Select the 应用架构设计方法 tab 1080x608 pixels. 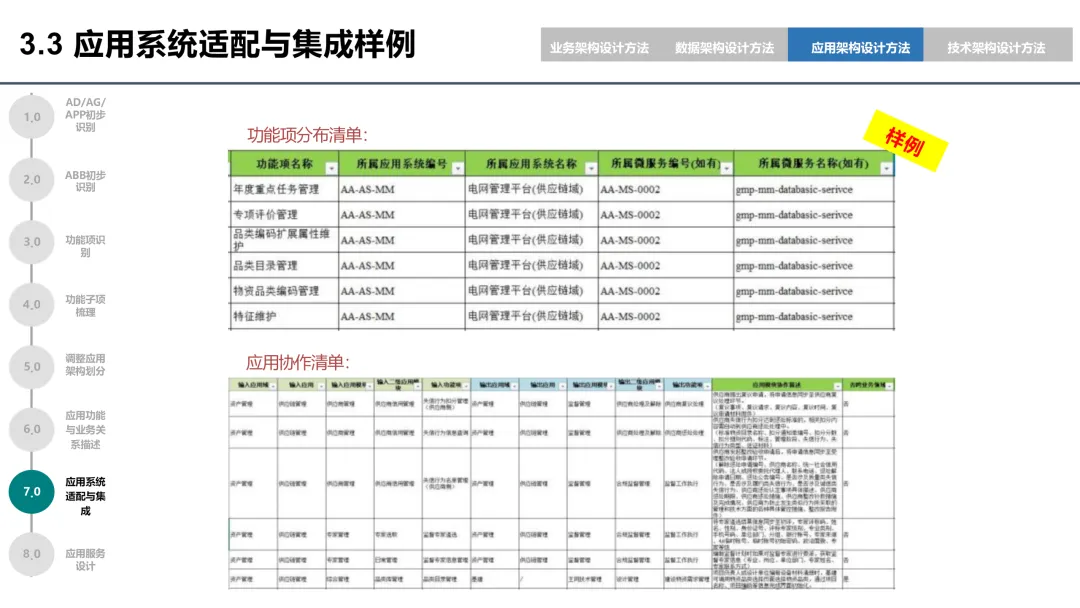(x=855, y=45)
